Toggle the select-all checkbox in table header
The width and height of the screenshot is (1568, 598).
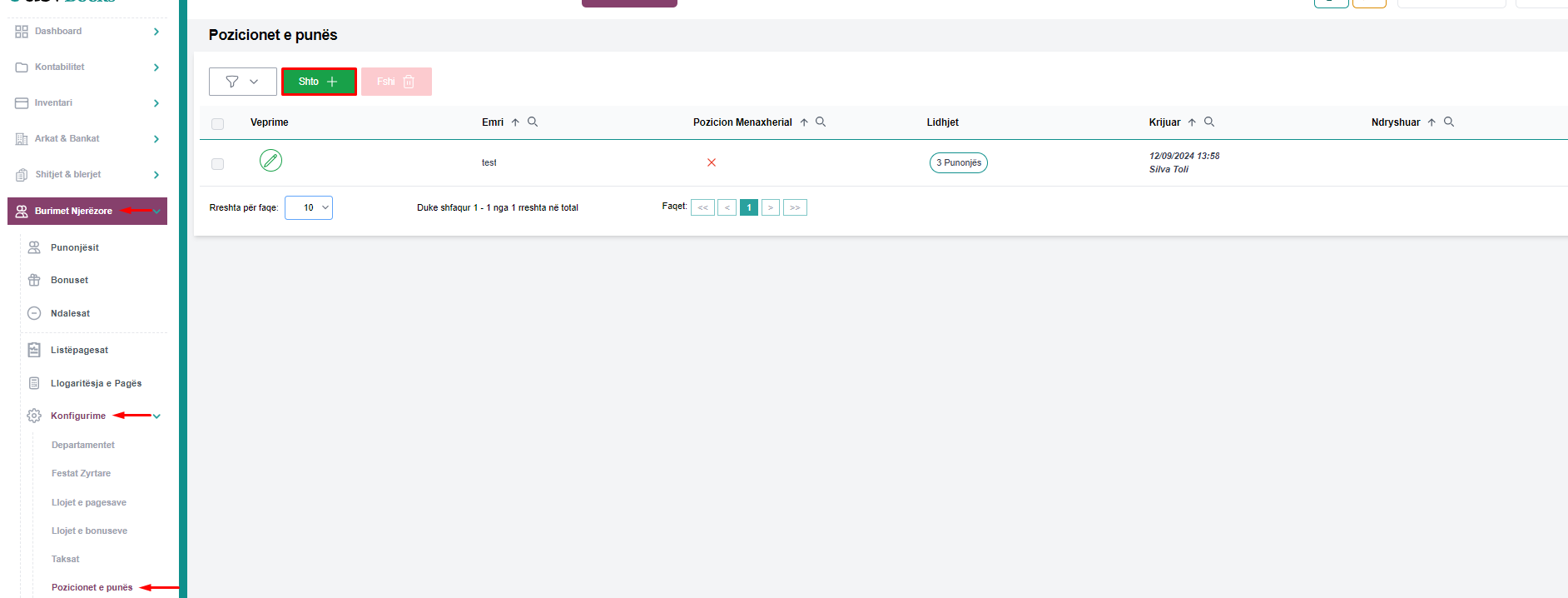pyautogui.click(x=218, y=123)
